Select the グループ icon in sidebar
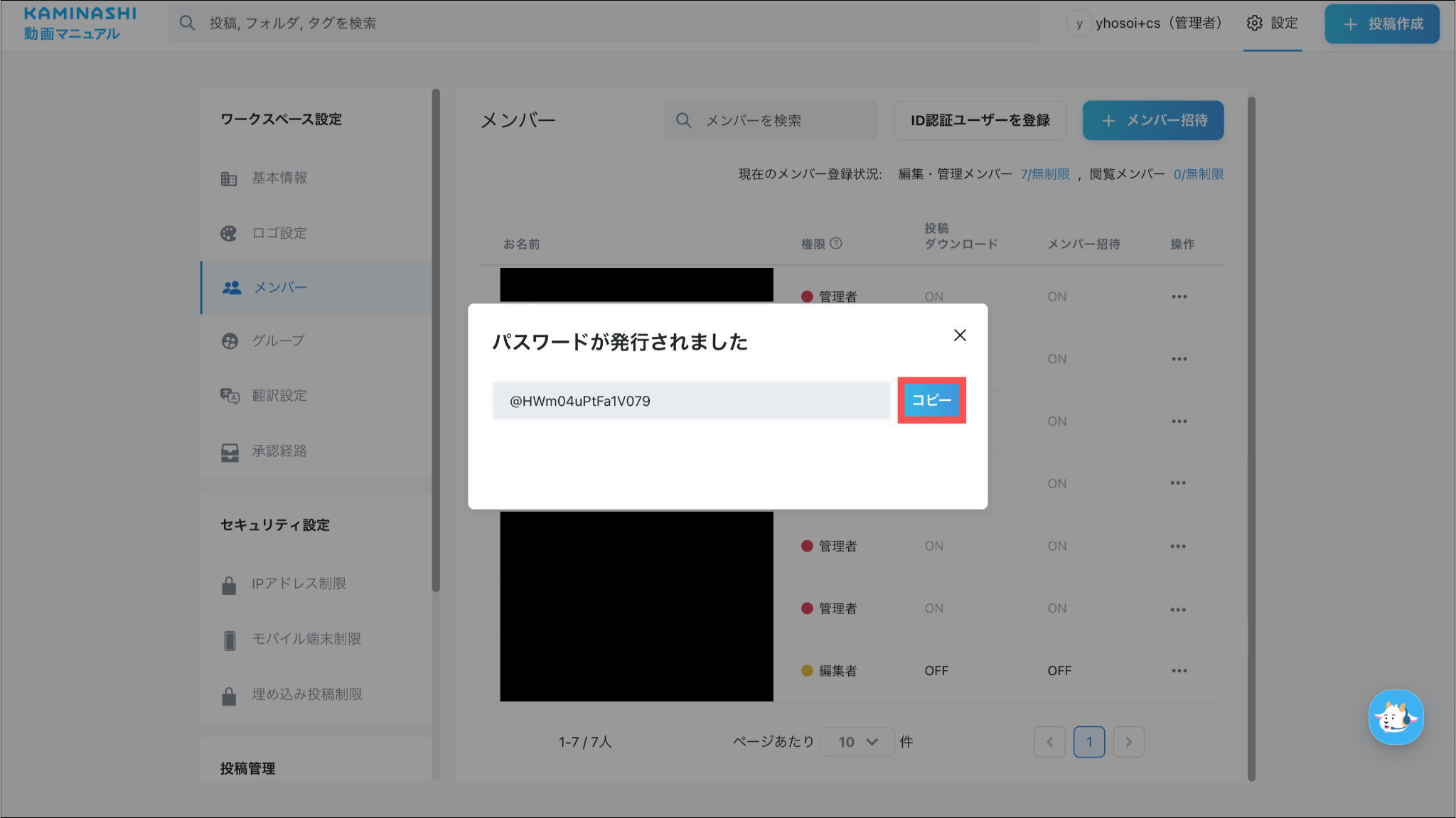The width and height of the screenshot is (1456, 818). tap(230, 341)
